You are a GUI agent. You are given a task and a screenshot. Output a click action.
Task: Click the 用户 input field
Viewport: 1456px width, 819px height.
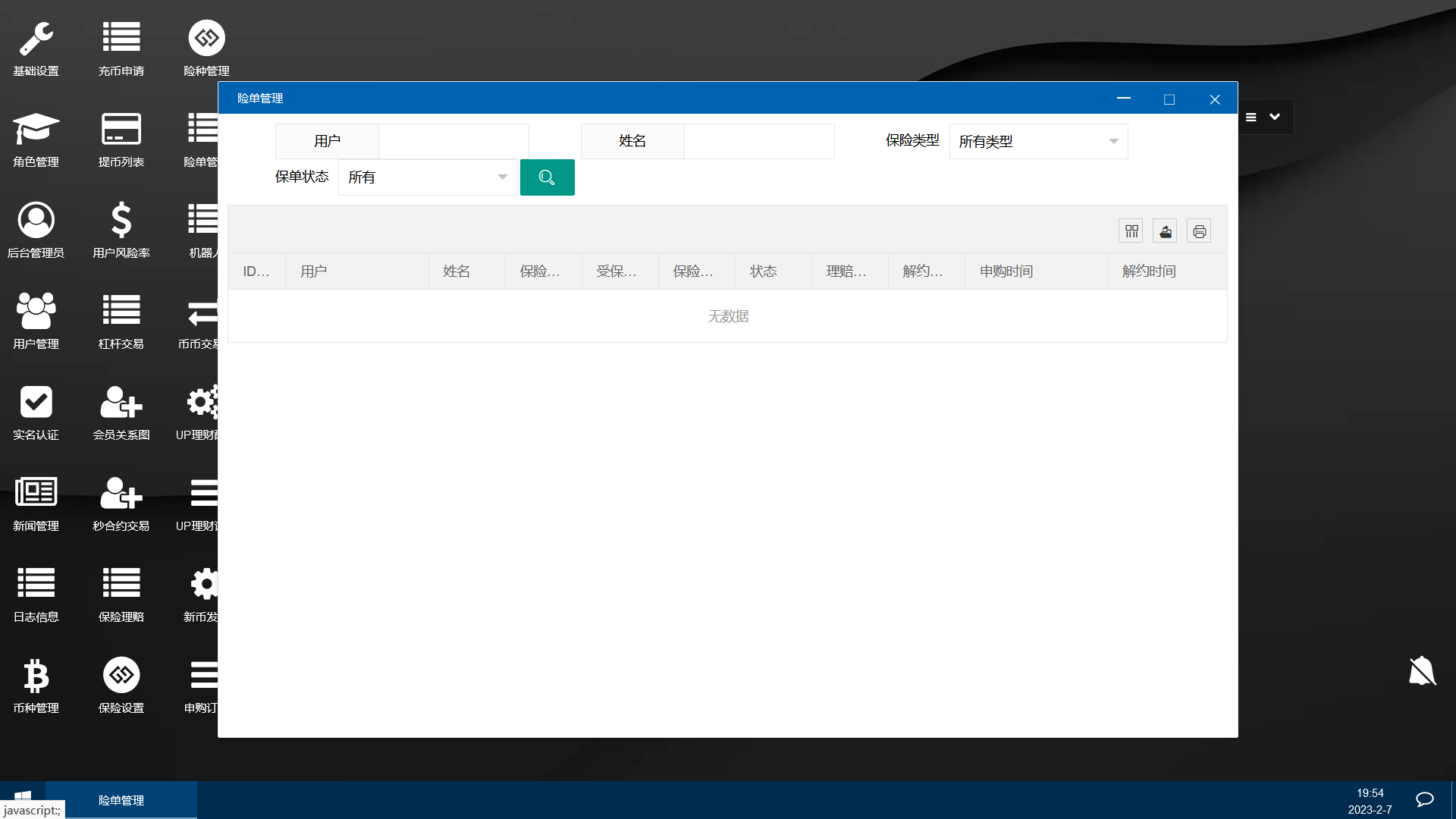[453, 142]
